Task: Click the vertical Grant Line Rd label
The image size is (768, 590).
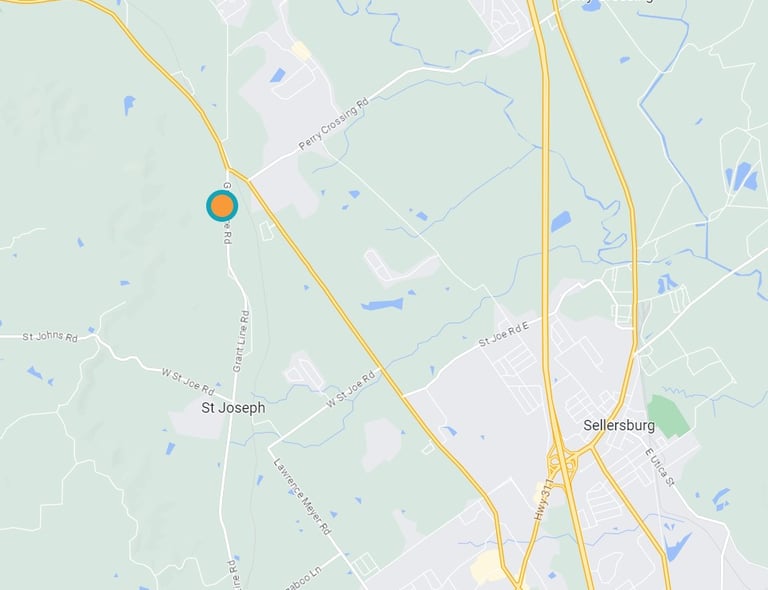Action: (241, 341)
